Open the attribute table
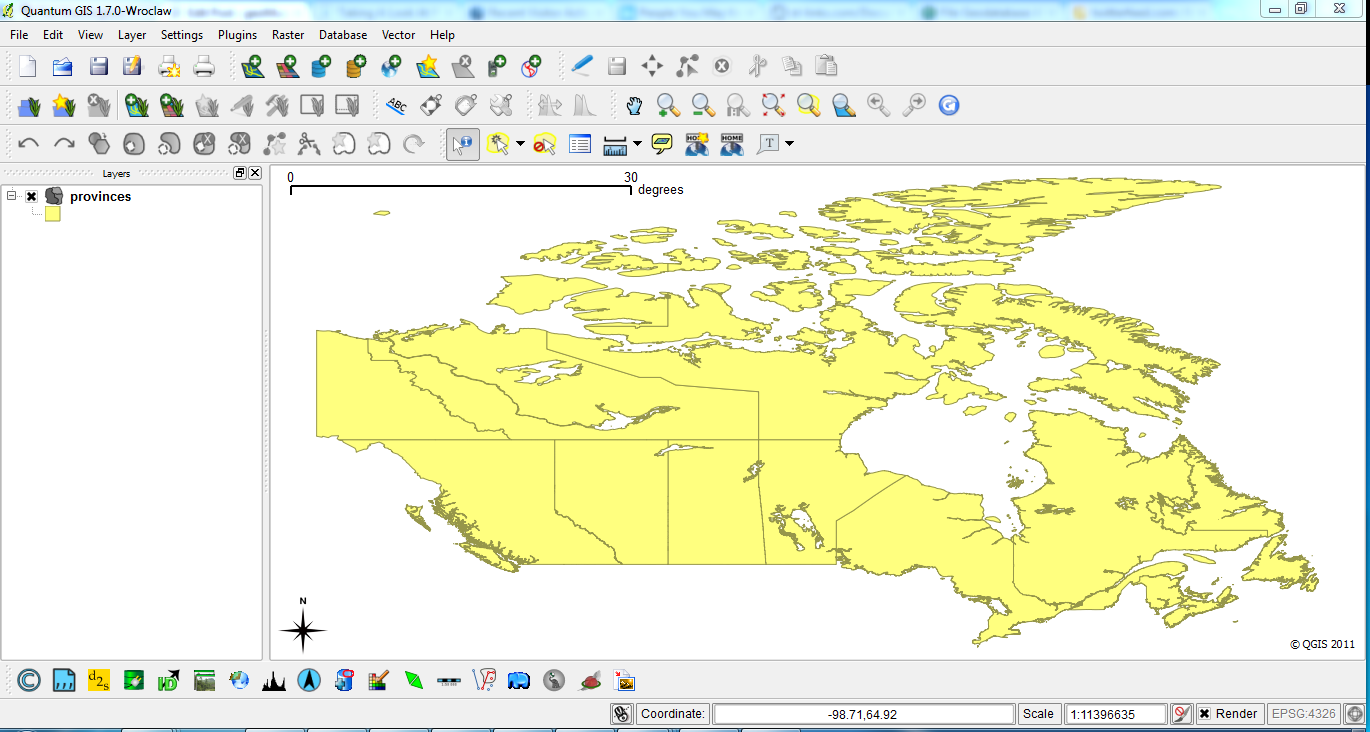The height and width of the screenshot is (732, 1370). coord(580,144)
